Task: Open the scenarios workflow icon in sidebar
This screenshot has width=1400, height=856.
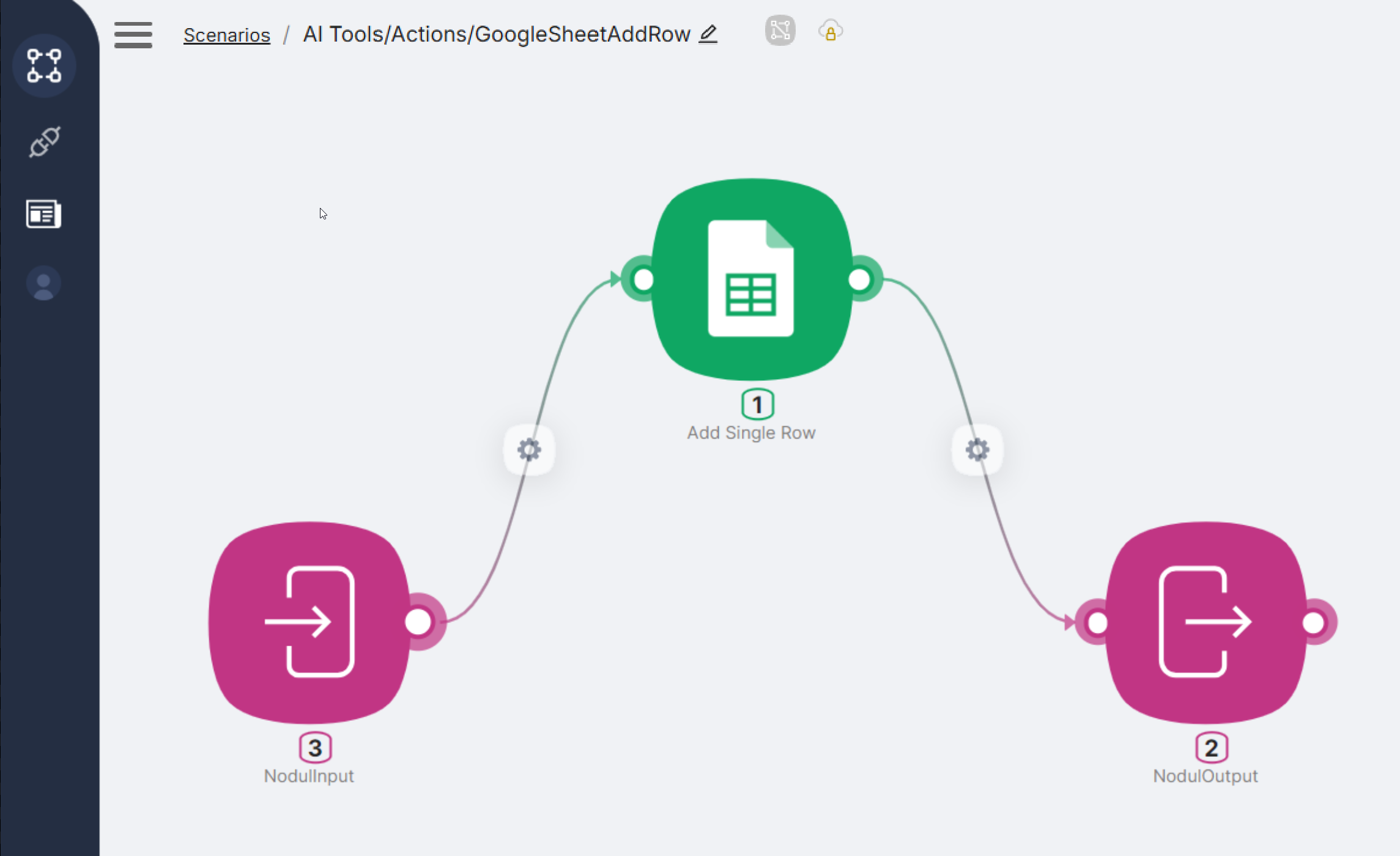Action: (44, 65)
